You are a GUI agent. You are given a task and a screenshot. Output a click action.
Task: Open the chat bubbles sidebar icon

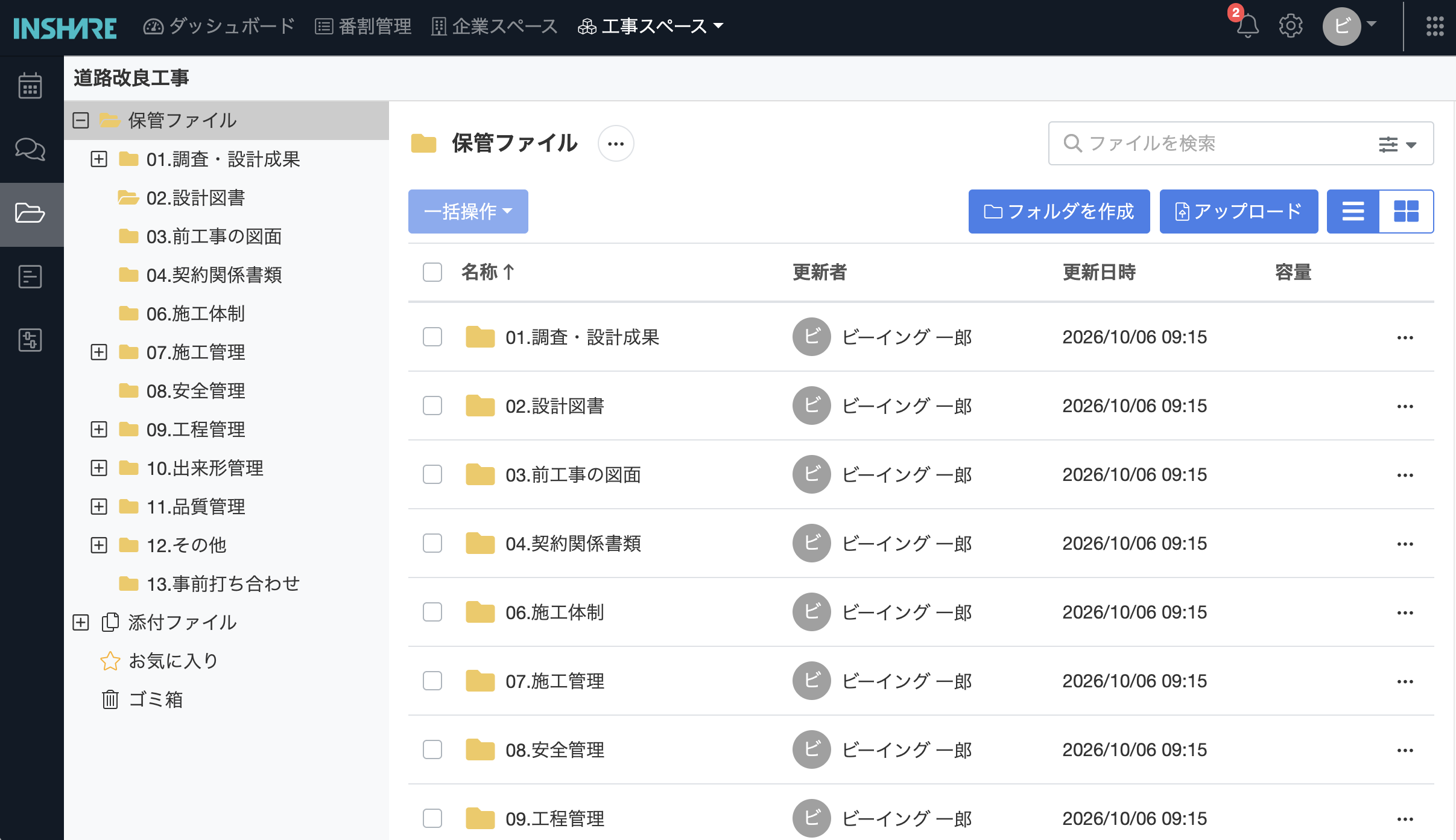tap(30, 149)
